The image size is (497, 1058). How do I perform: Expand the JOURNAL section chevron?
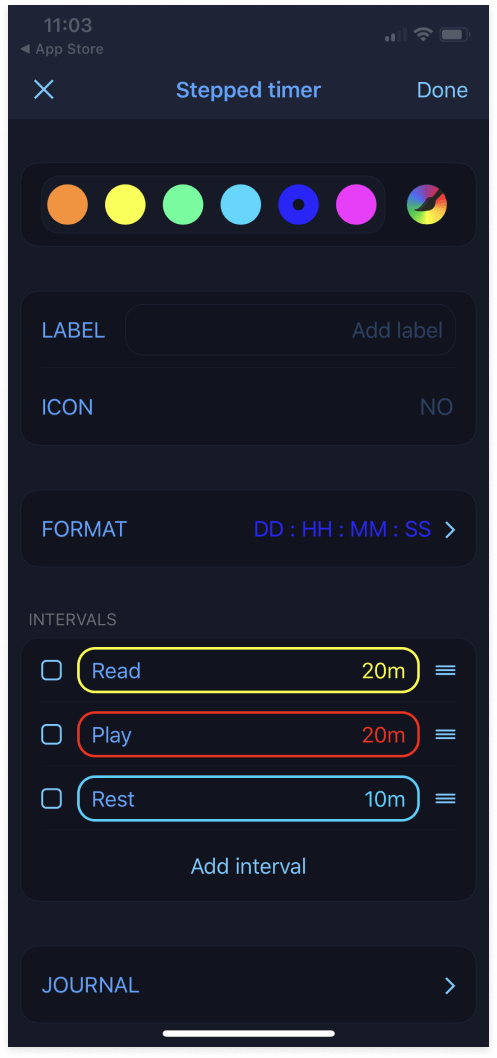tap(450, 986)
